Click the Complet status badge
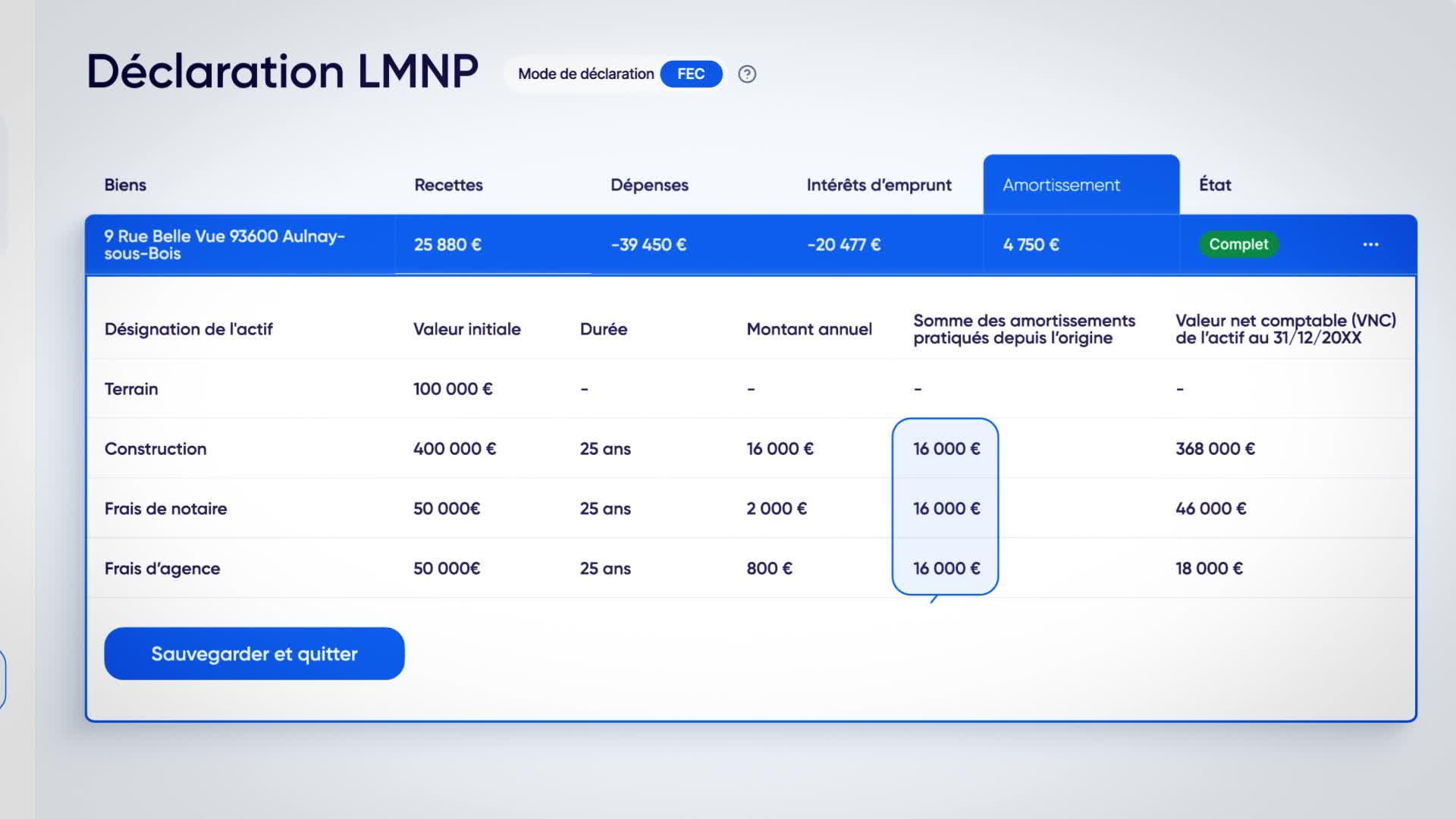Viewport: 1456px width, 819px height. [1238, 244]
